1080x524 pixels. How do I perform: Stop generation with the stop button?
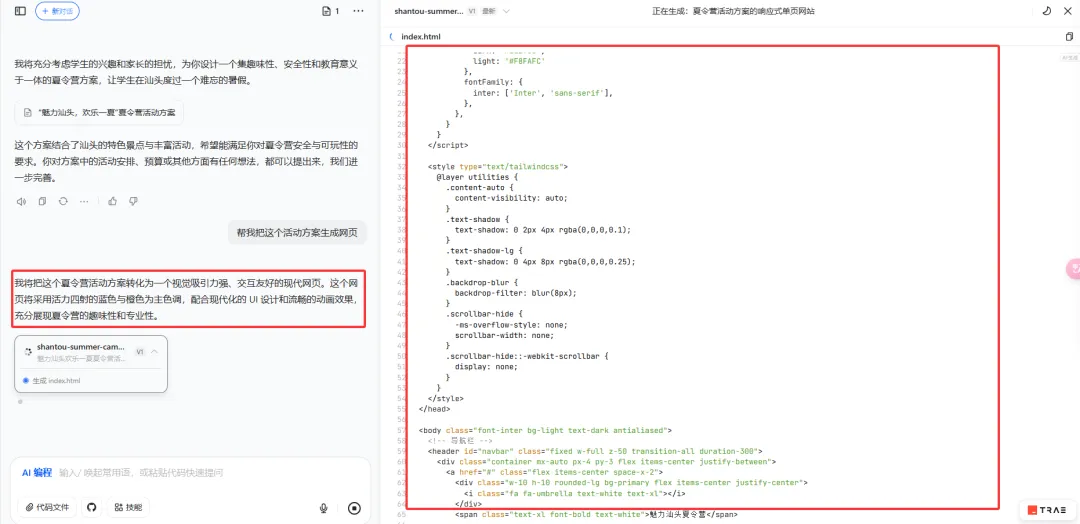coord(354,508)
